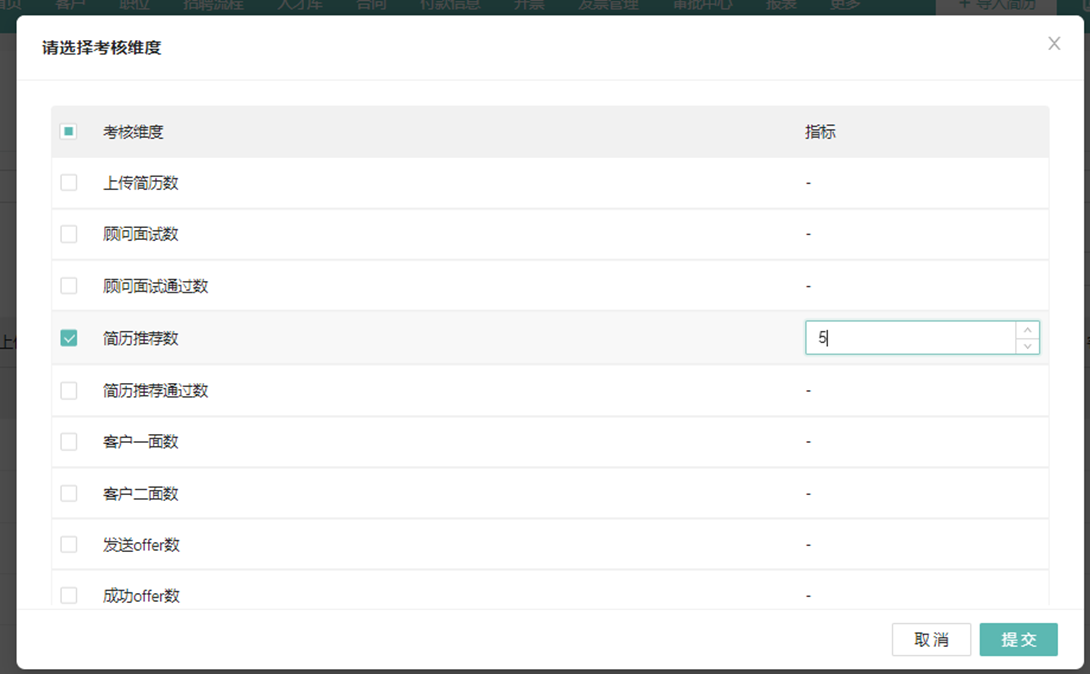Select the 简历推荐通过数 row label

coord(156,391)
